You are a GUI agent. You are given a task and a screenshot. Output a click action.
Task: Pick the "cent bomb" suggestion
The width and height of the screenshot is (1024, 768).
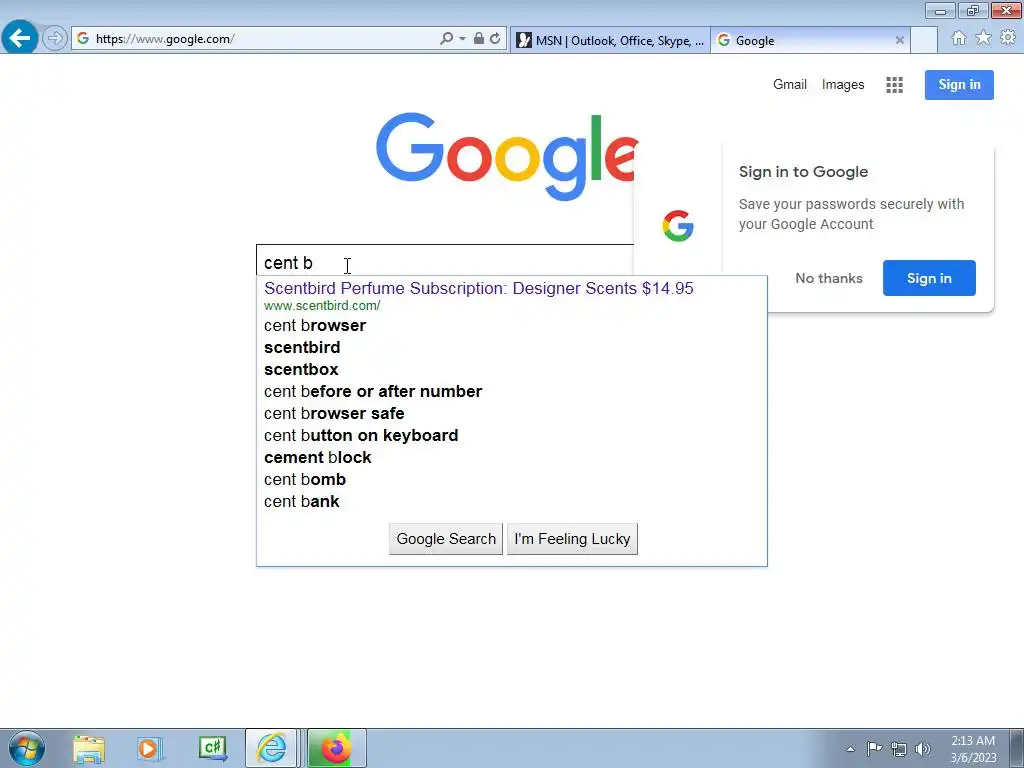[511, 479]
